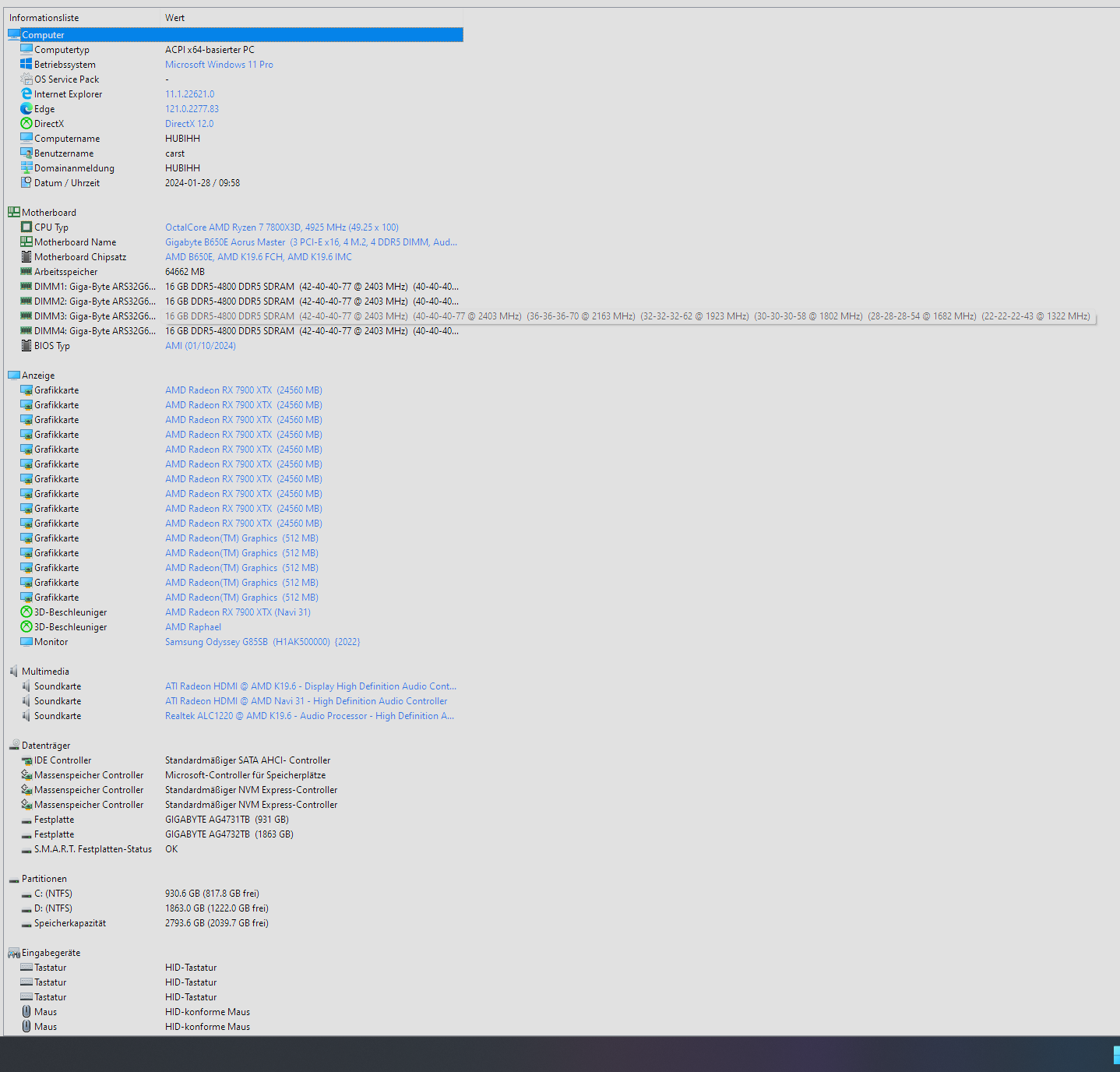1120x1072 pixels.
Task: Click the Motherboard Chipsatz icon
Action: click(x=26, y=257)
